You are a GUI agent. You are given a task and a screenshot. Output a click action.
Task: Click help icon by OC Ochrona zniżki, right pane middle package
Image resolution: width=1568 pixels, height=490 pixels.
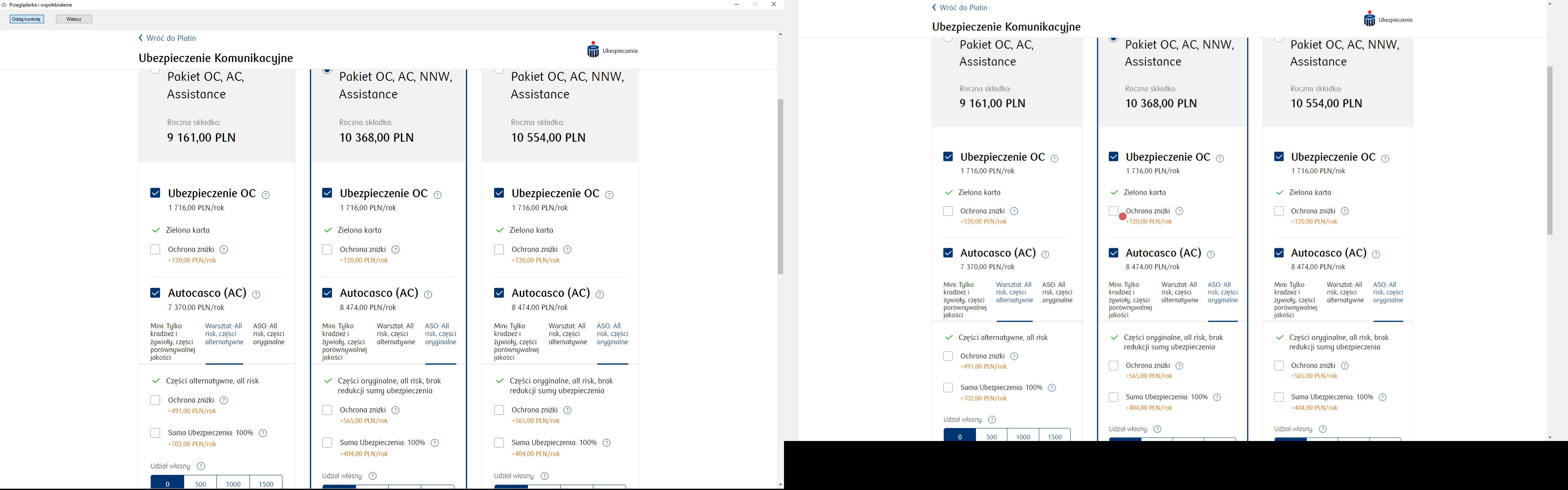tap(1180, 211)
